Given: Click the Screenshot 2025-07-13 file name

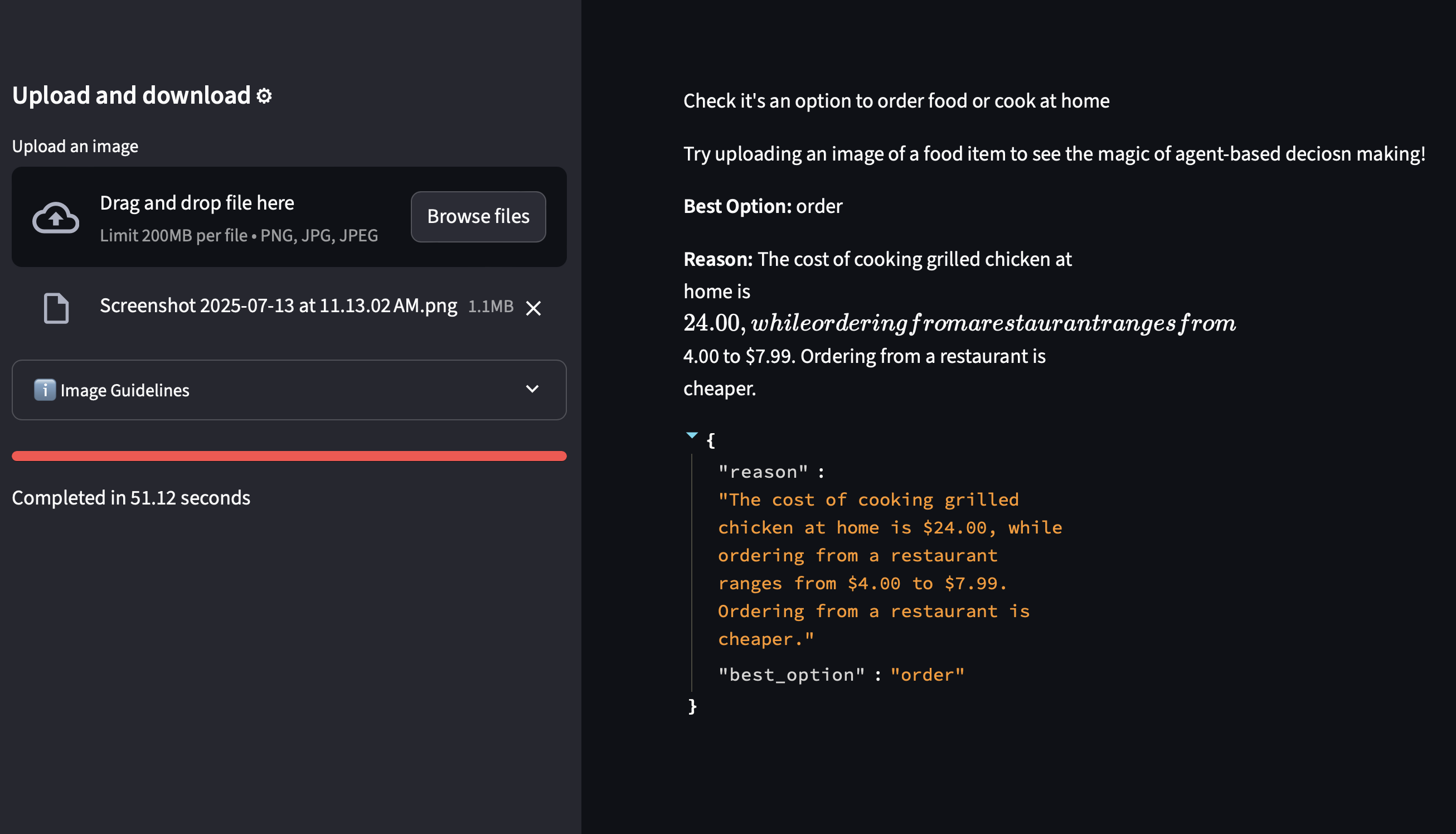Looking at the screenshot, I should click(278, 306).
